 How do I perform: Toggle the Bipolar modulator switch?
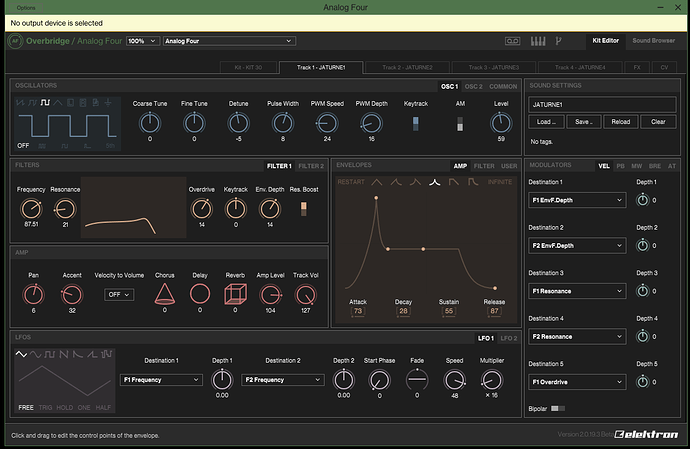pyautogui.click(x=558, y=409)
